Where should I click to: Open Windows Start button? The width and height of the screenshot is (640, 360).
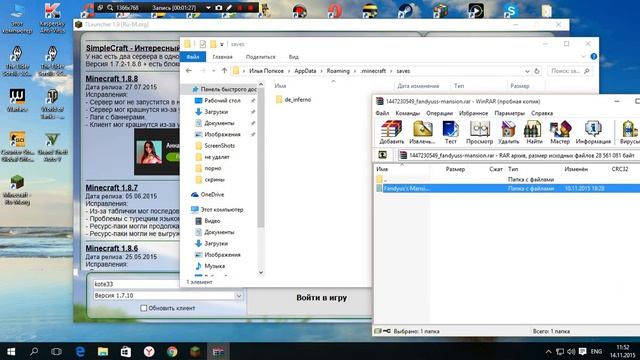click(11, 351)
